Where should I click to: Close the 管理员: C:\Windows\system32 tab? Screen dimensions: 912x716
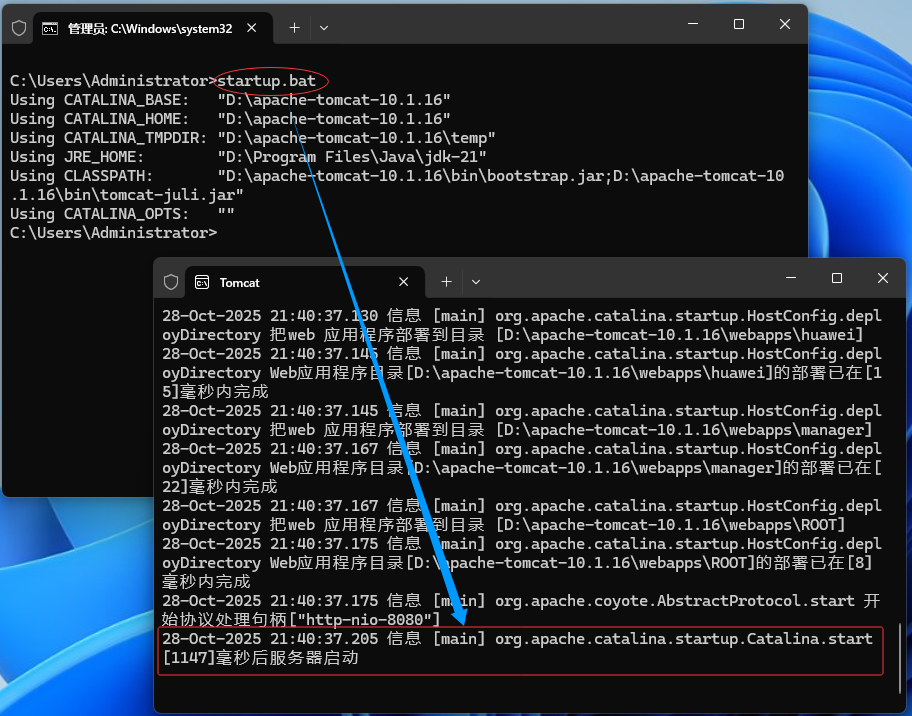click(x=251, y=28)
